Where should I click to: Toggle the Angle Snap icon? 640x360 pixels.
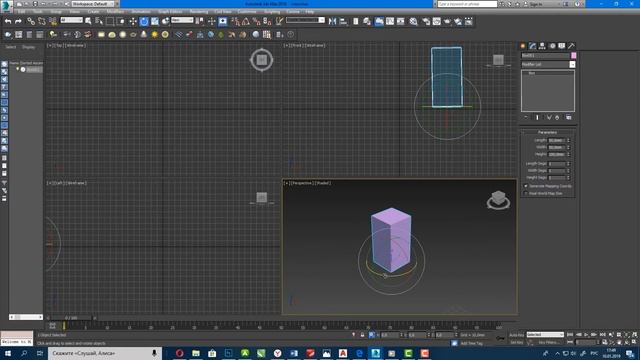pyautogui.click(x=246, y=21)
